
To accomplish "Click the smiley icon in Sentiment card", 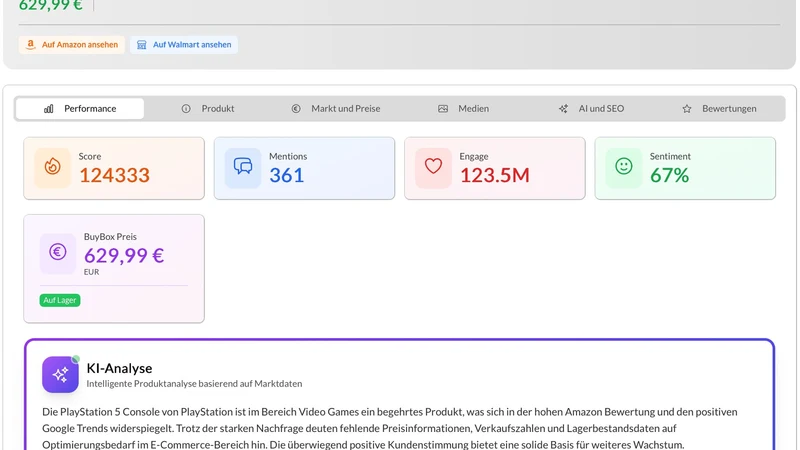I will pos(623,167).
